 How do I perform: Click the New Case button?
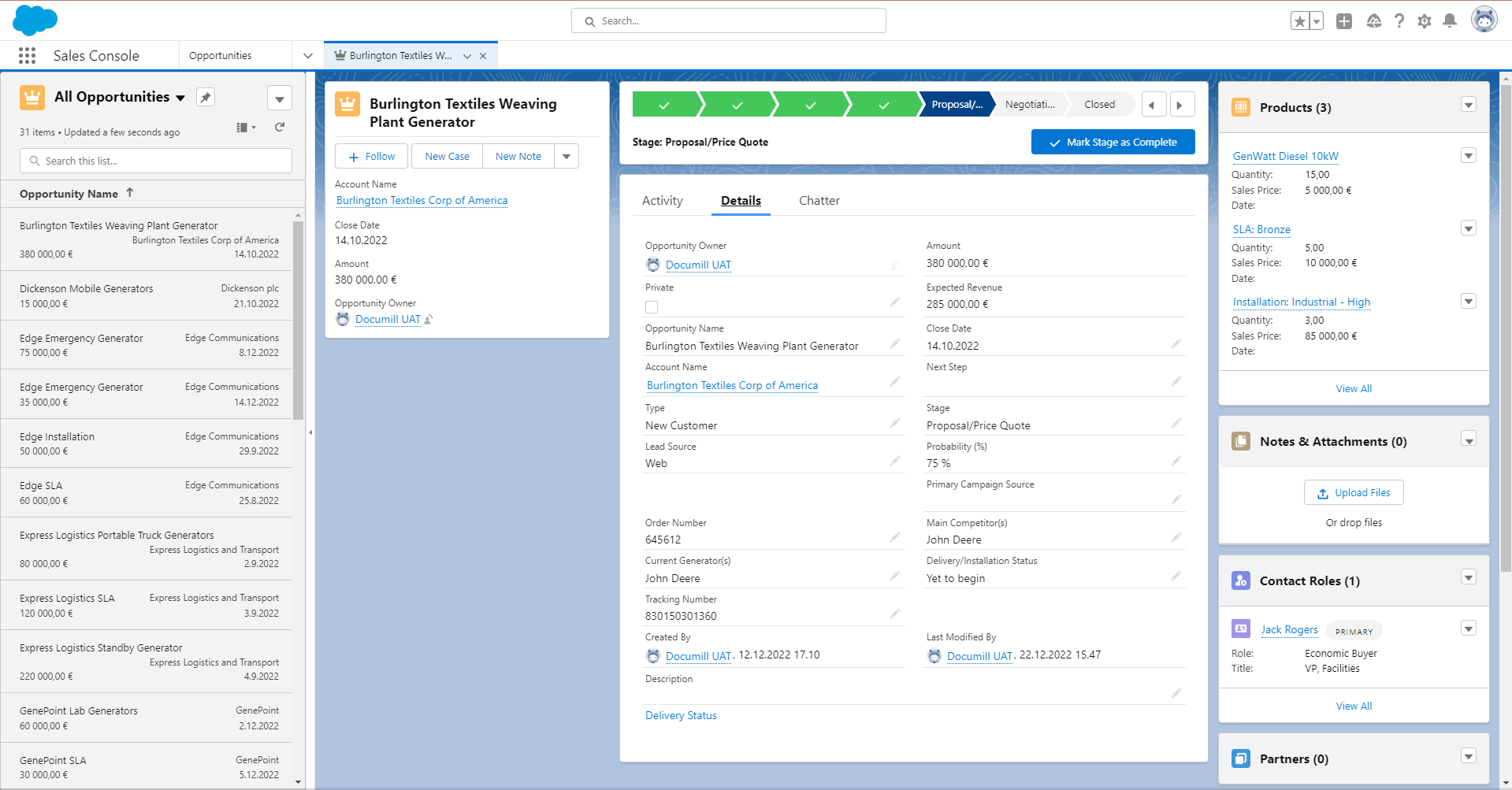coord(447,156)
